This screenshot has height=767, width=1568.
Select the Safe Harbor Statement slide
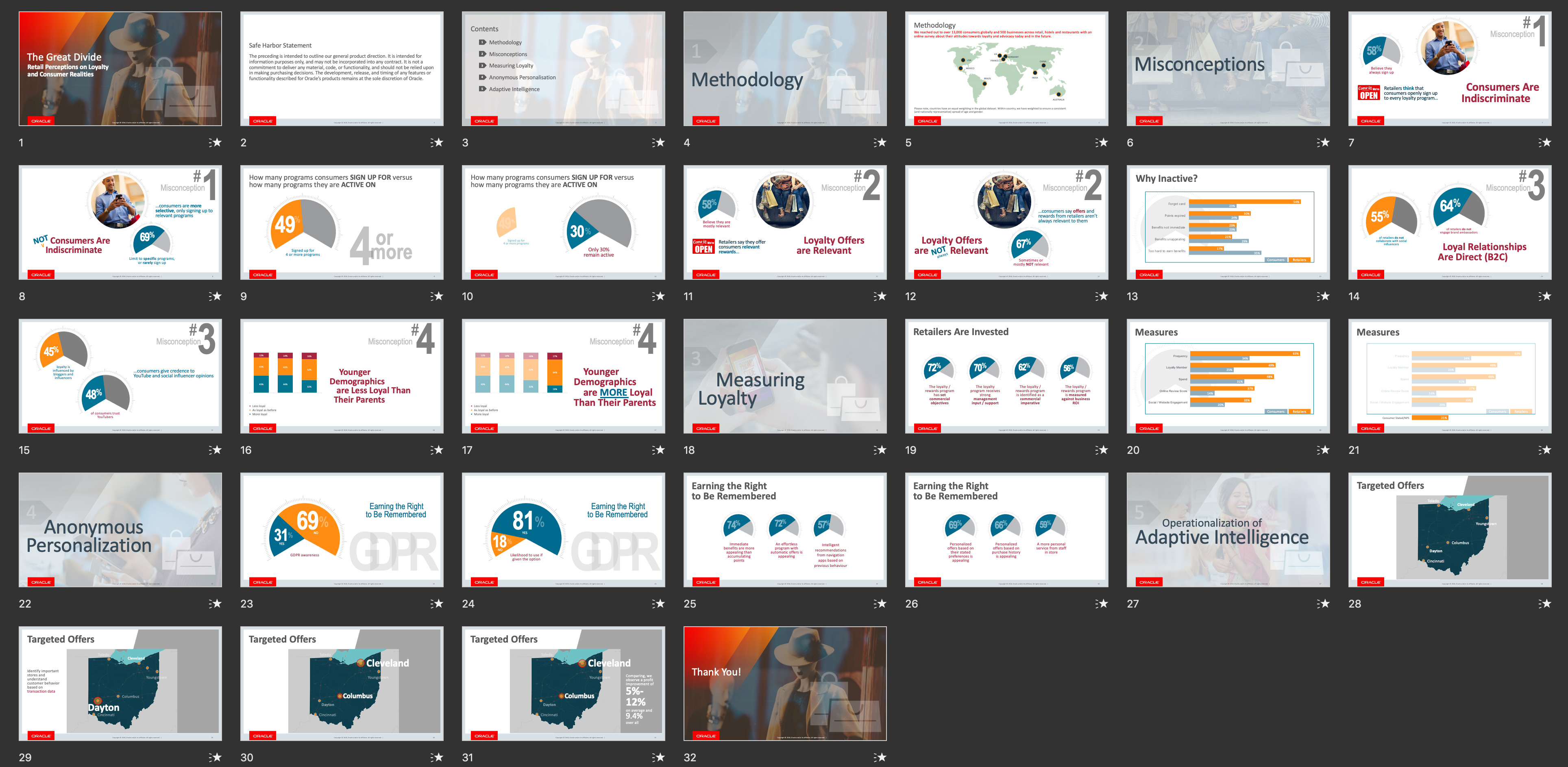[342, 69]
